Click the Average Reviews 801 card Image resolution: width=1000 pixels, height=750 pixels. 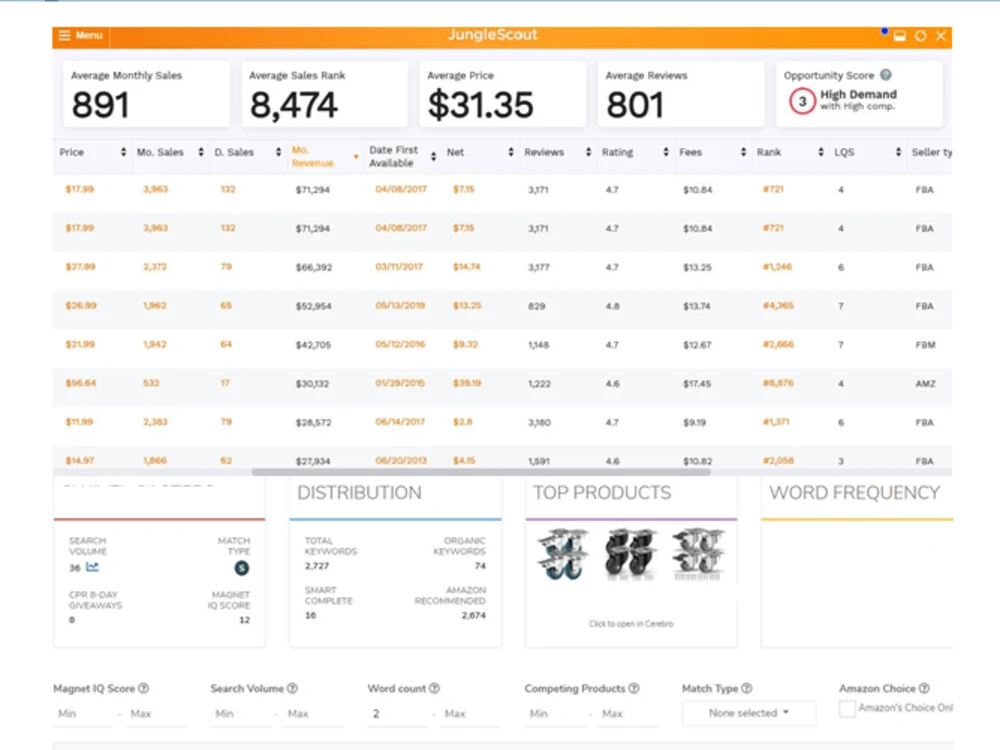coord(680,94)
